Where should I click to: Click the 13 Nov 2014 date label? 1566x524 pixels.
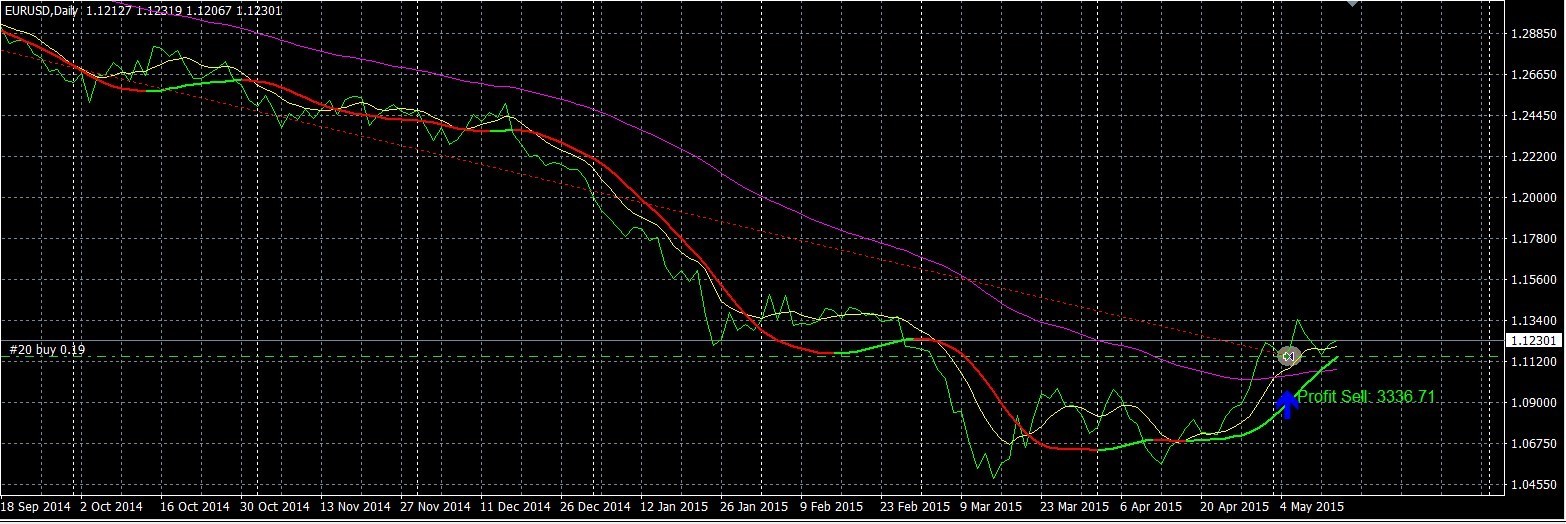(356, 507)
